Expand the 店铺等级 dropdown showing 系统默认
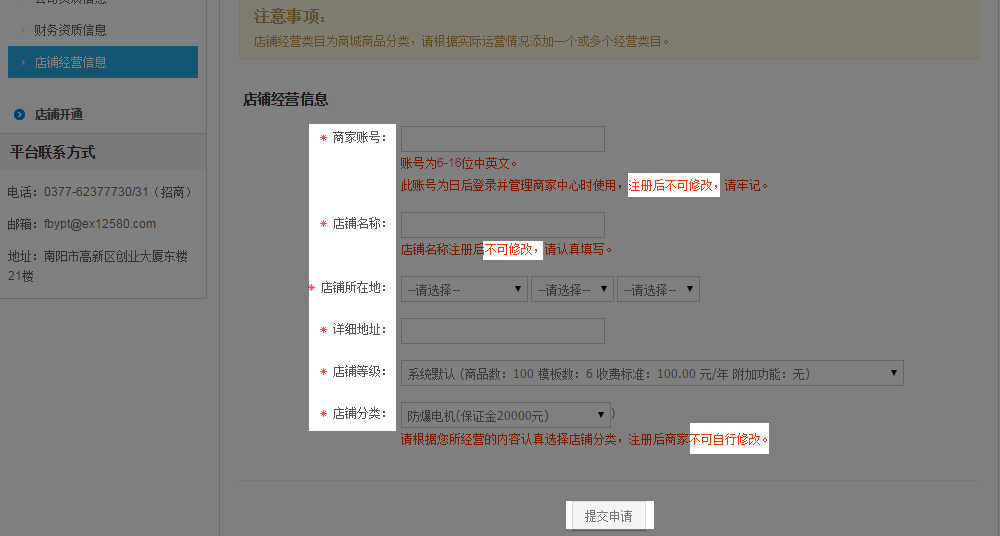This screenshot has height=536, width=1000. 651,374
